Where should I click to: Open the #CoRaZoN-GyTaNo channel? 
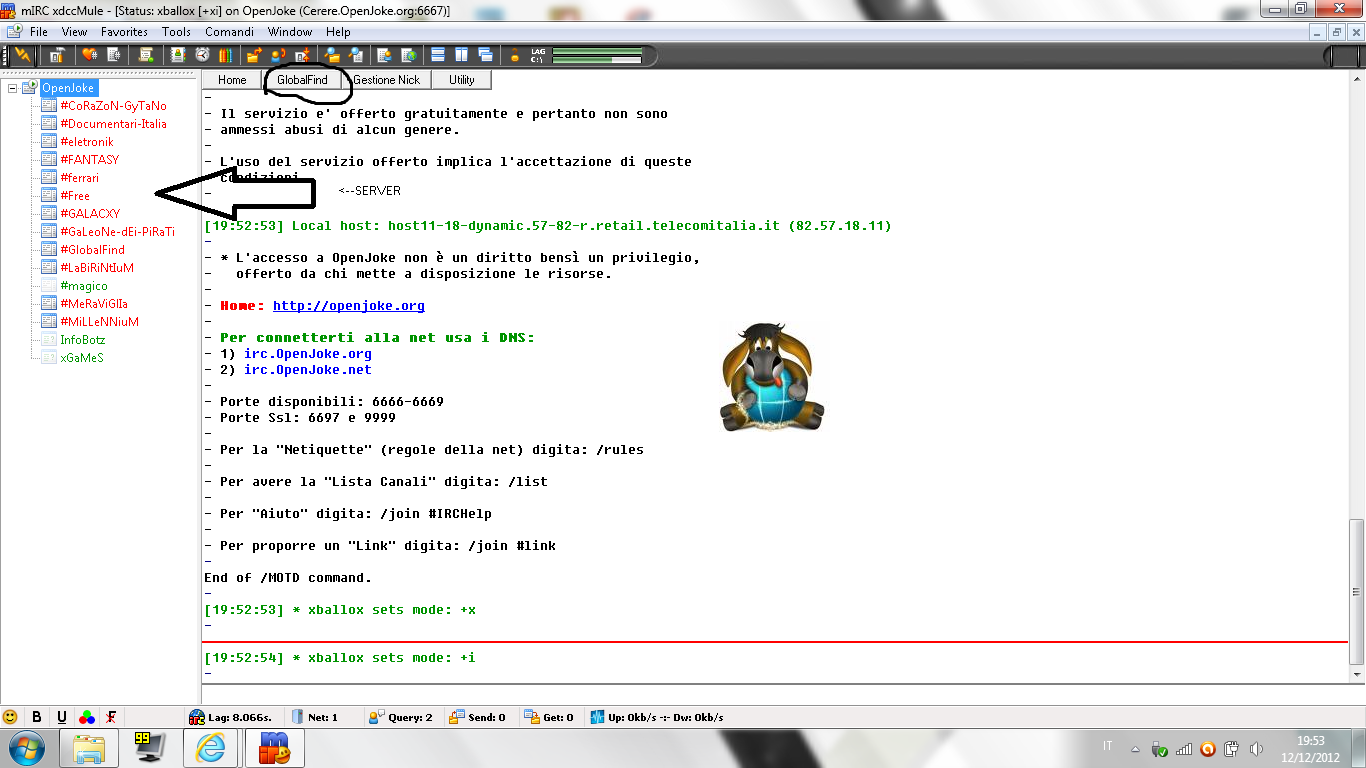coord(113,106)
